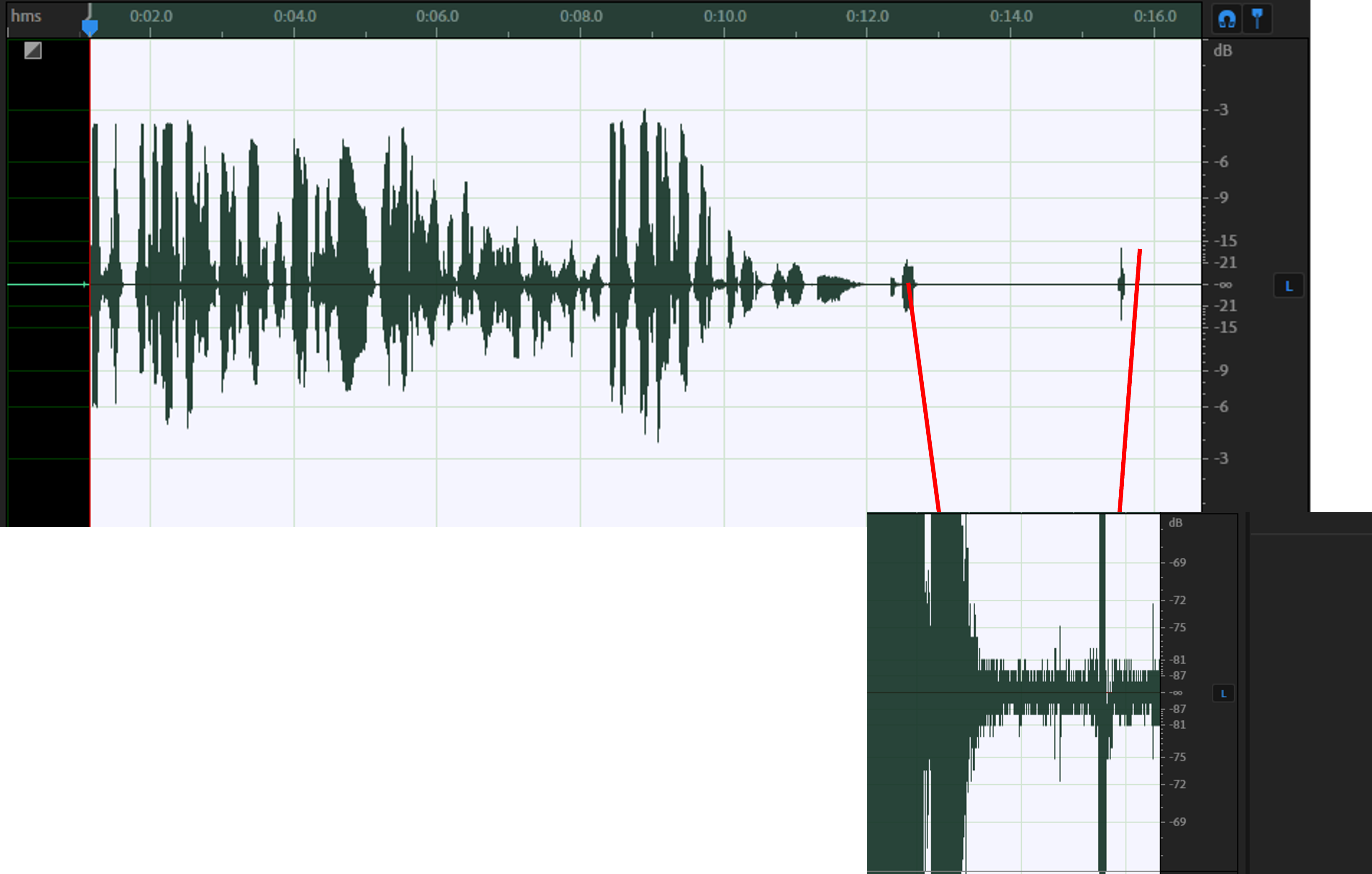
Task: Toggle the L channel button in main waveform
Action: (x=1289, y=286)
